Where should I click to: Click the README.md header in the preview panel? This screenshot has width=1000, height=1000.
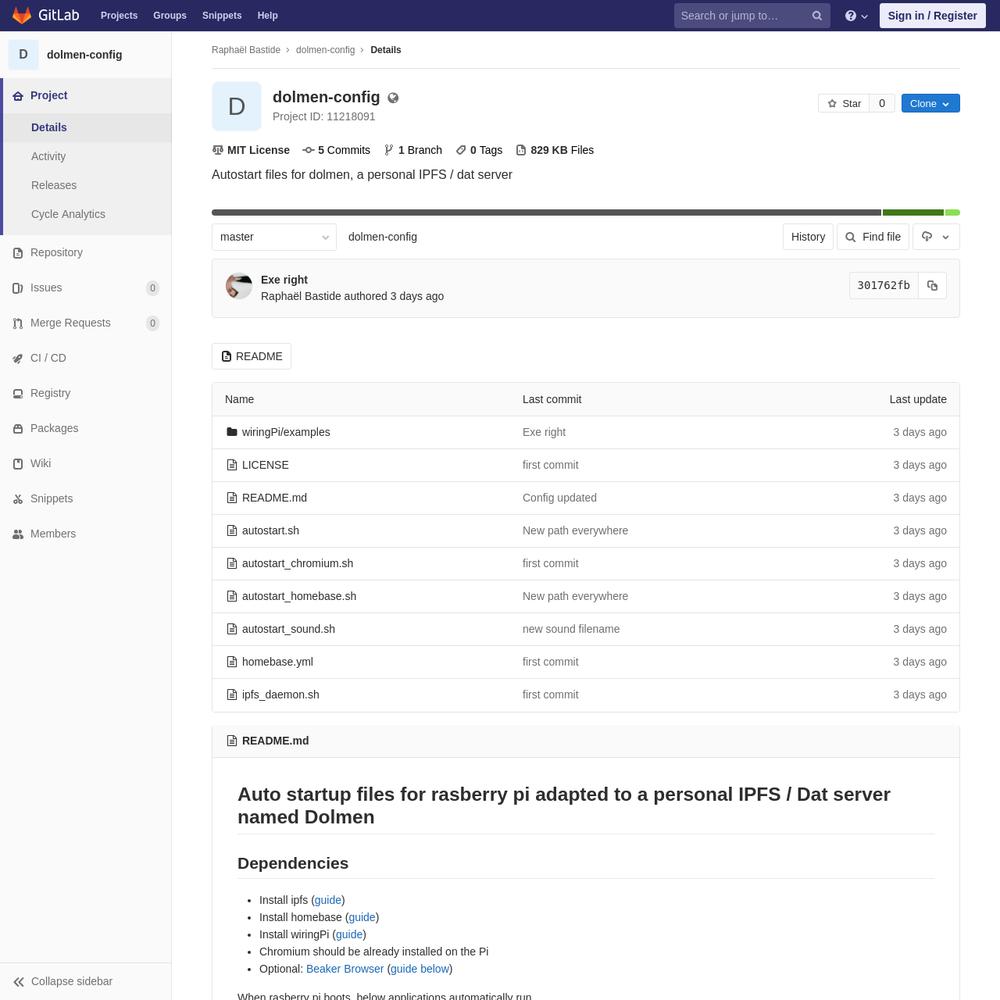(x=275, y=741)
